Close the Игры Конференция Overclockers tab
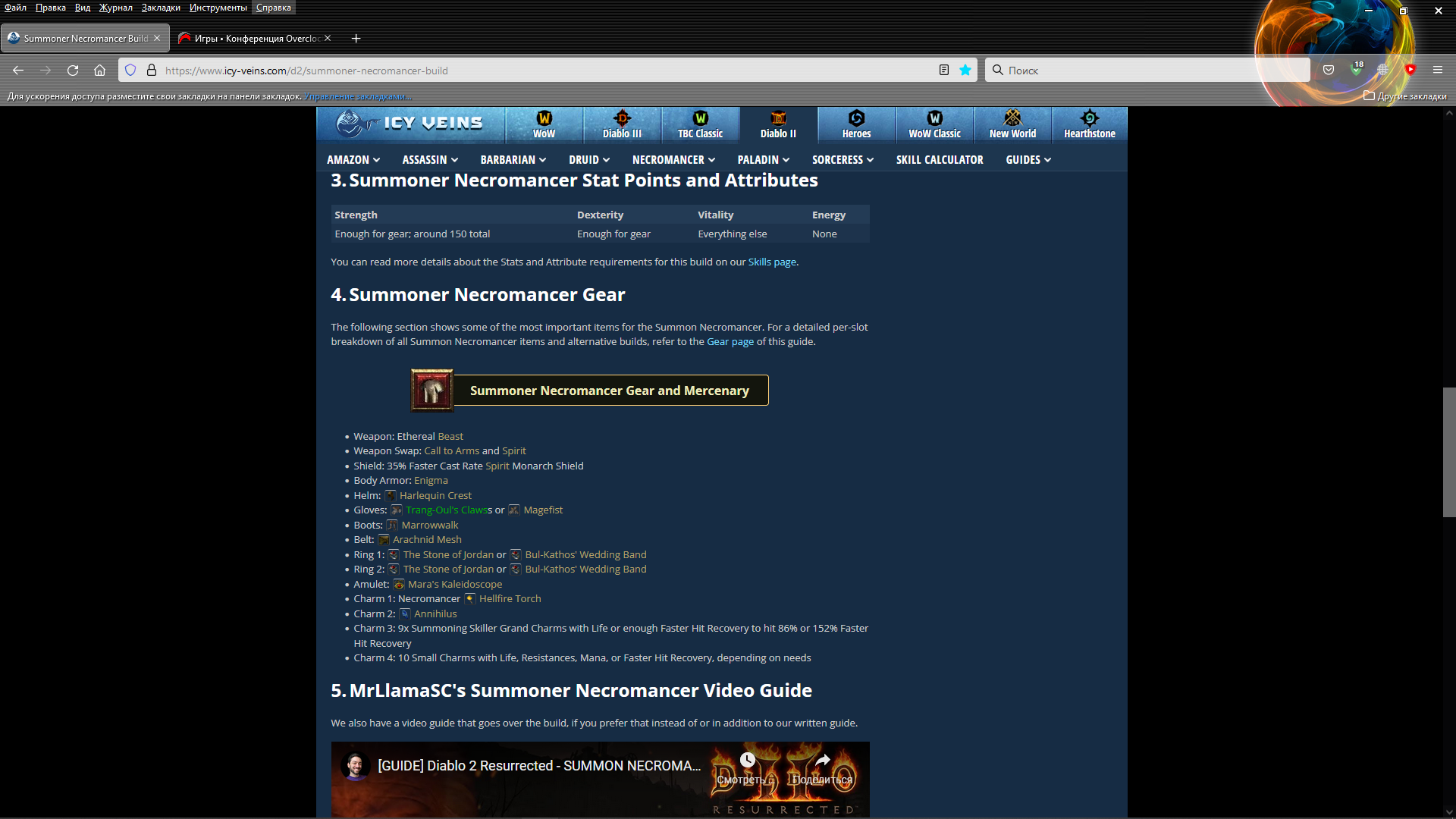This screenshot has height=819, width=1456. click(328, 38)
